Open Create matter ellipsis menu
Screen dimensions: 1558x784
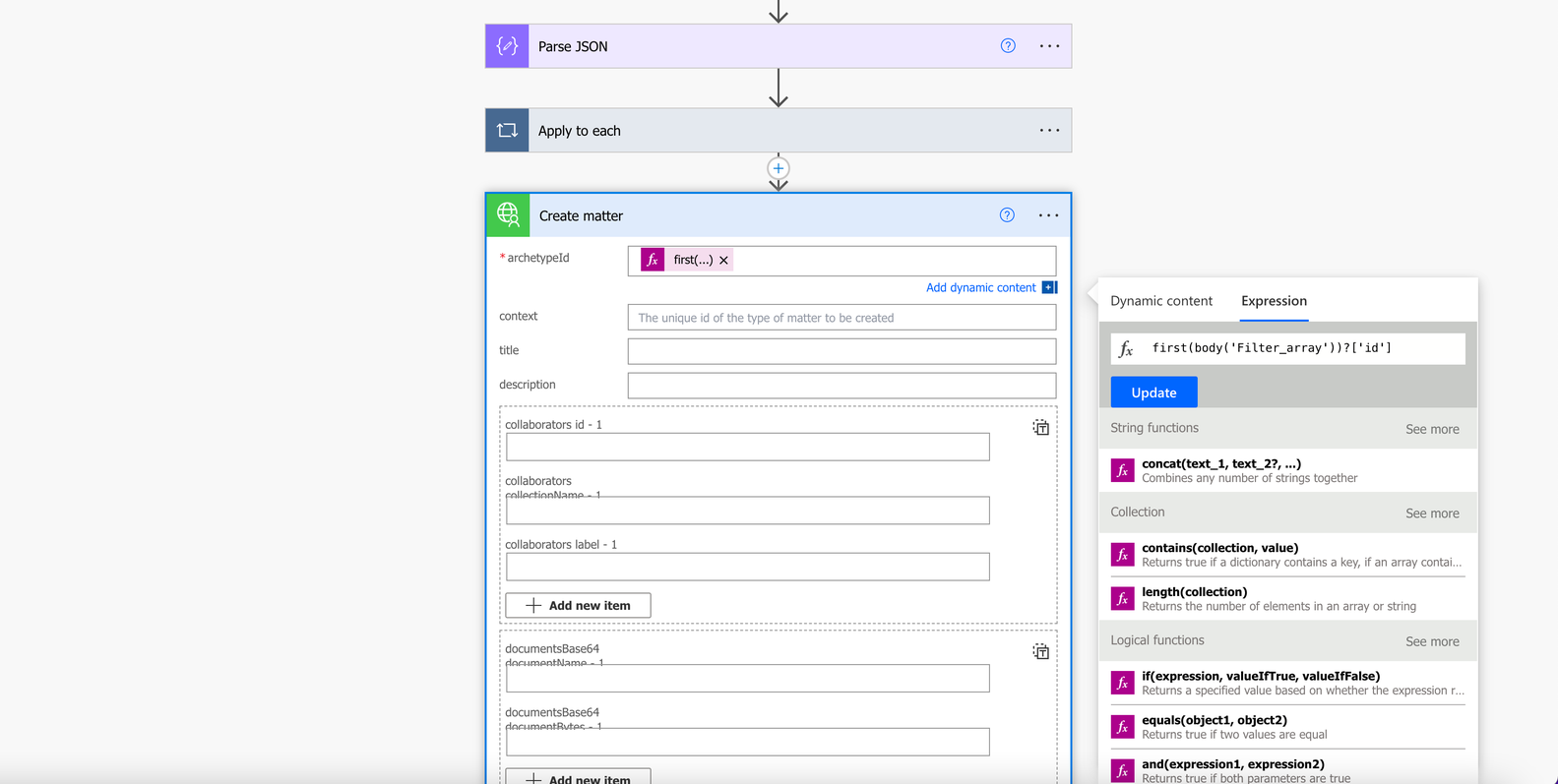coord(1048,215)
